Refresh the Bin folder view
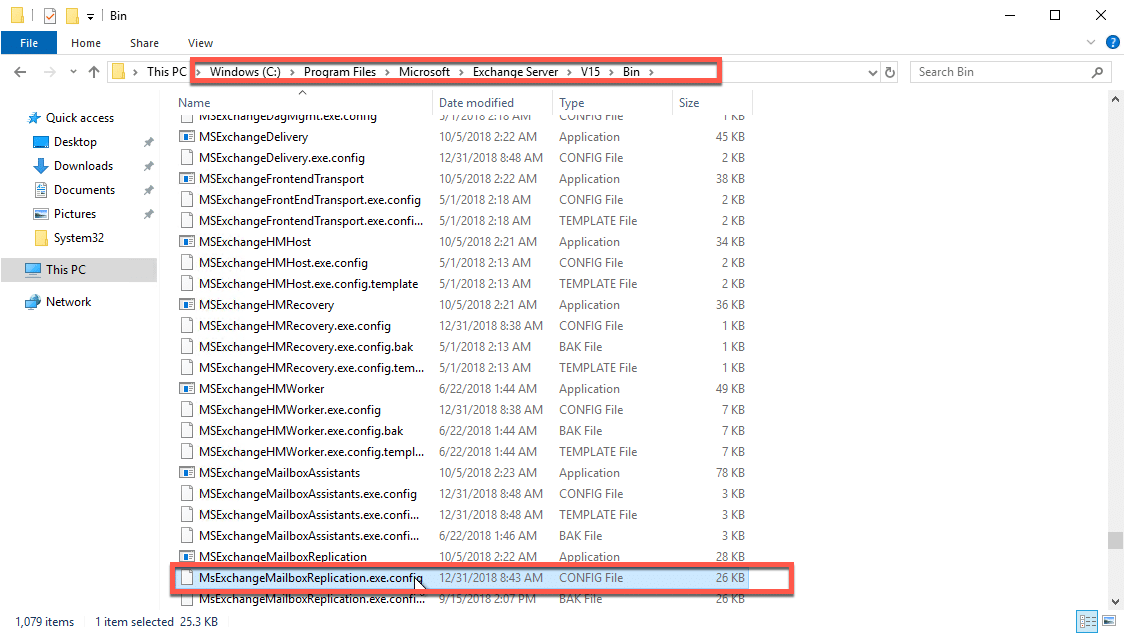Viewport: 1124px width, 633px height. [890, 71]
